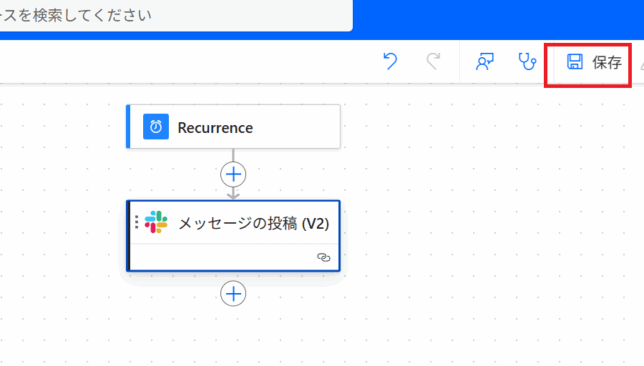Click the partially visible icon right of 保存
The height and width of the screenshot is (366, 644).
(x=642, y=65)
